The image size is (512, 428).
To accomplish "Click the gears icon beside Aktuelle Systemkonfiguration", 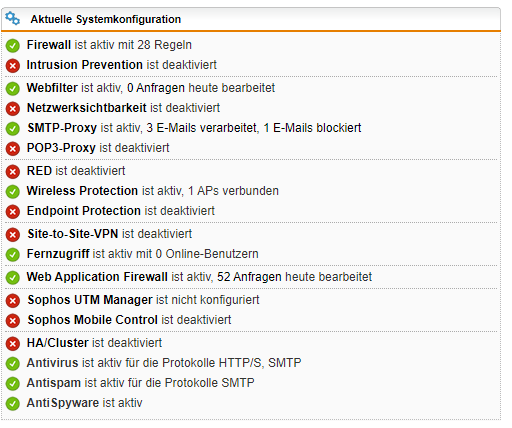I will click(x=12, y=18).
